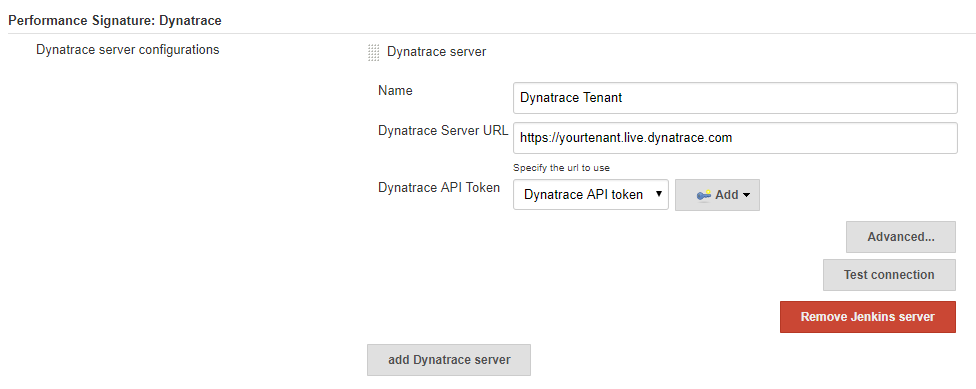The width and height of the screenshot is (976, 389).
Task: Click the Advanced... button
Action: [x=900, y=237]
